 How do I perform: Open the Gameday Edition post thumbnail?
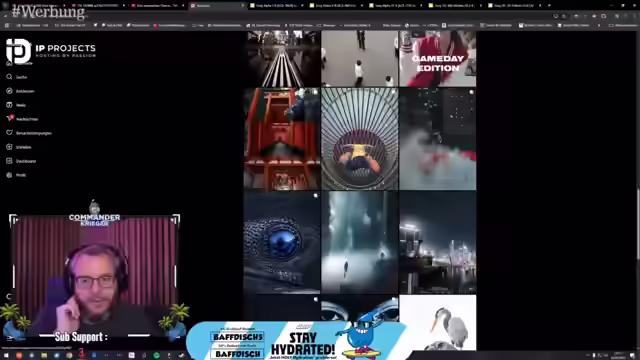(438, 59)
